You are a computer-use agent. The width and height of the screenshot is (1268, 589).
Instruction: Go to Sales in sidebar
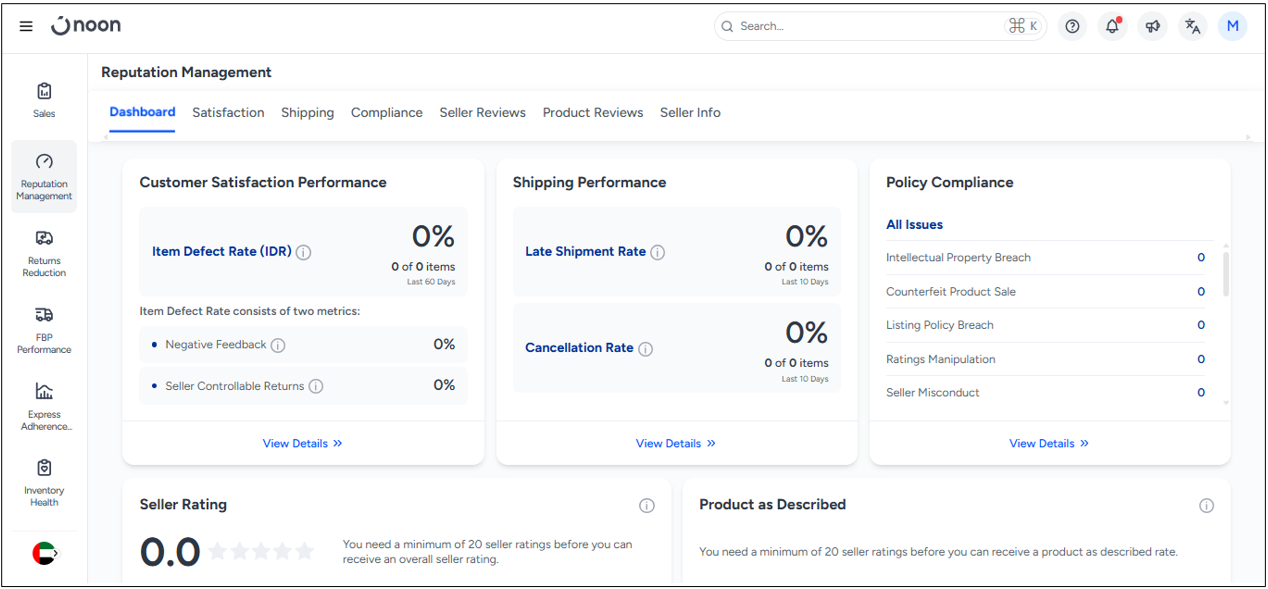[x=44, y=100]
